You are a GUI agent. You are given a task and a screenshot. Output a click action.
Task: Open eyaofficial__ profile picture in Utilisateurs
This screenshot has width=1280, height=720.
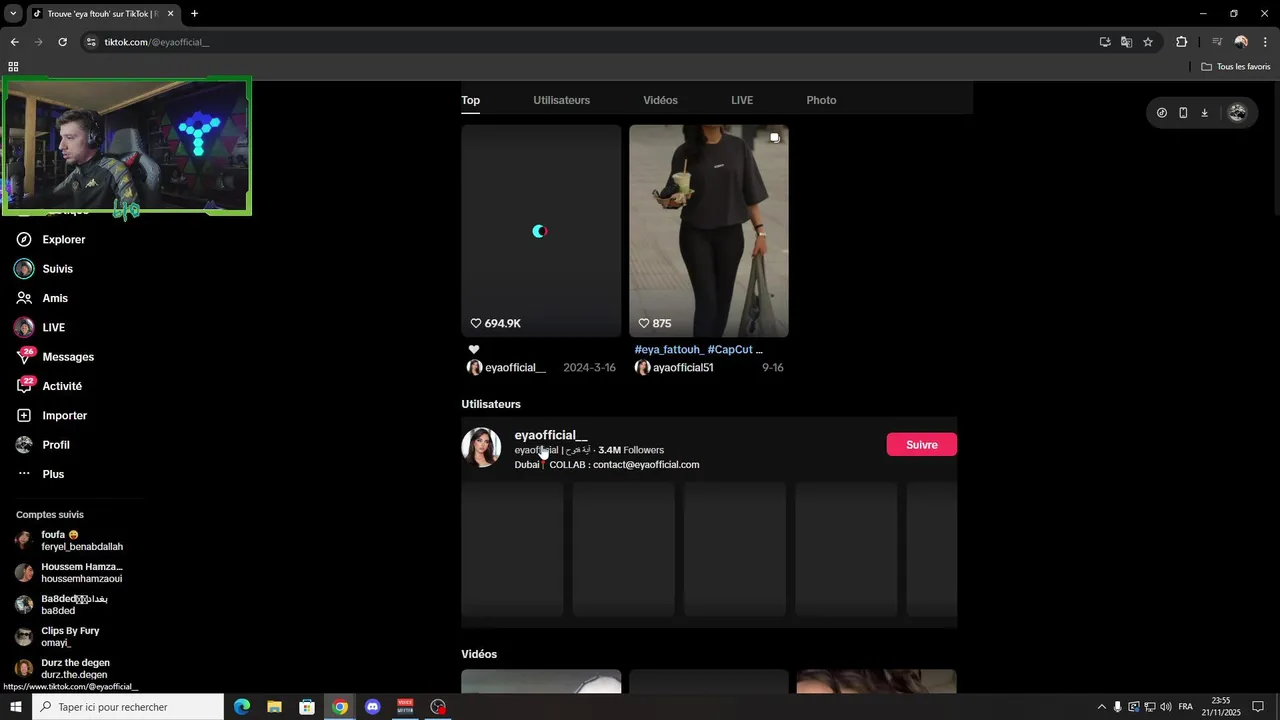pos(481,447)
